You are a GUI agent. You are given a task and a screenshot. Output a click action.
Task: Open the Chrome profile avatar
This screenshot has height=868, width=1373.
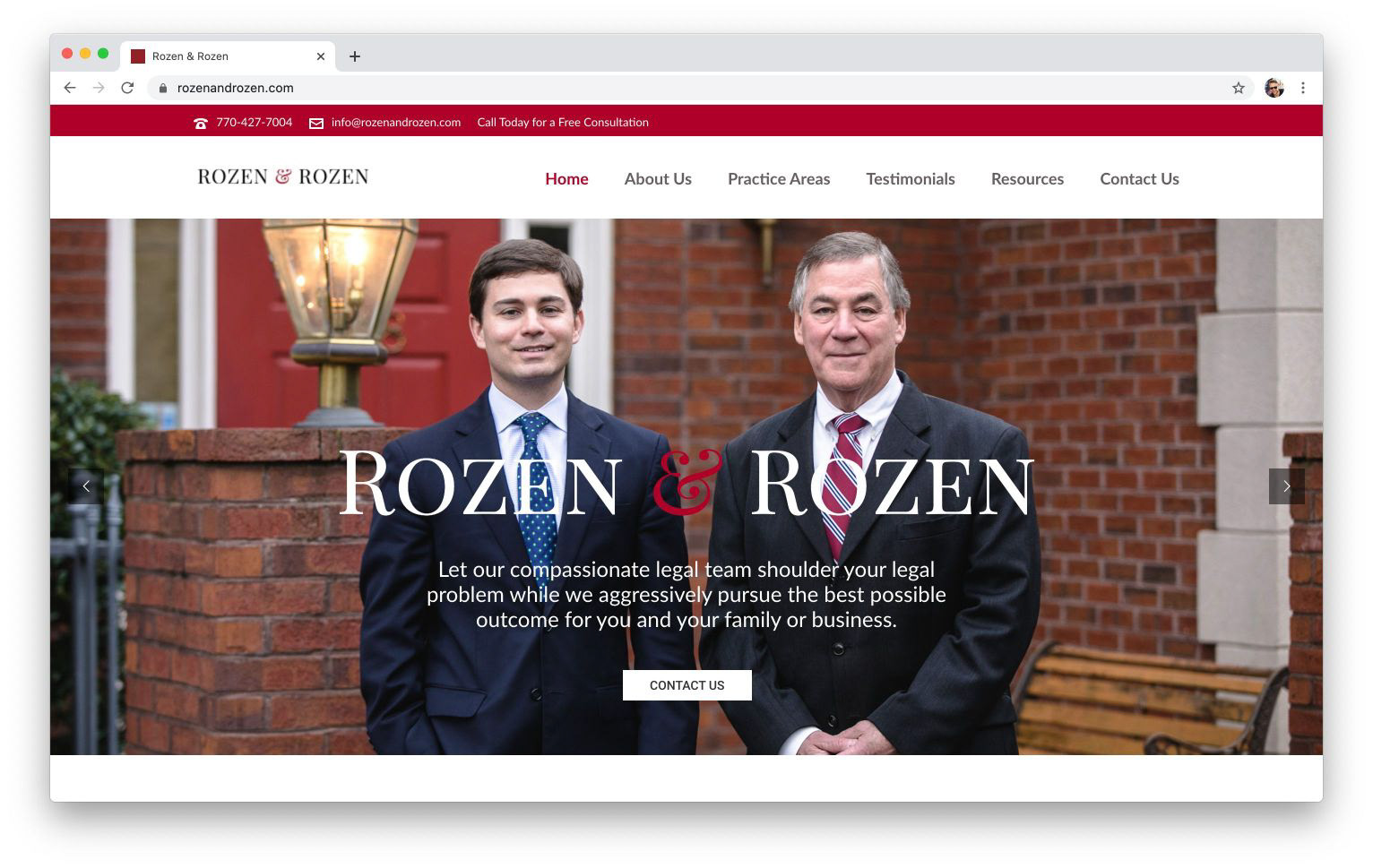point(1274,88)
